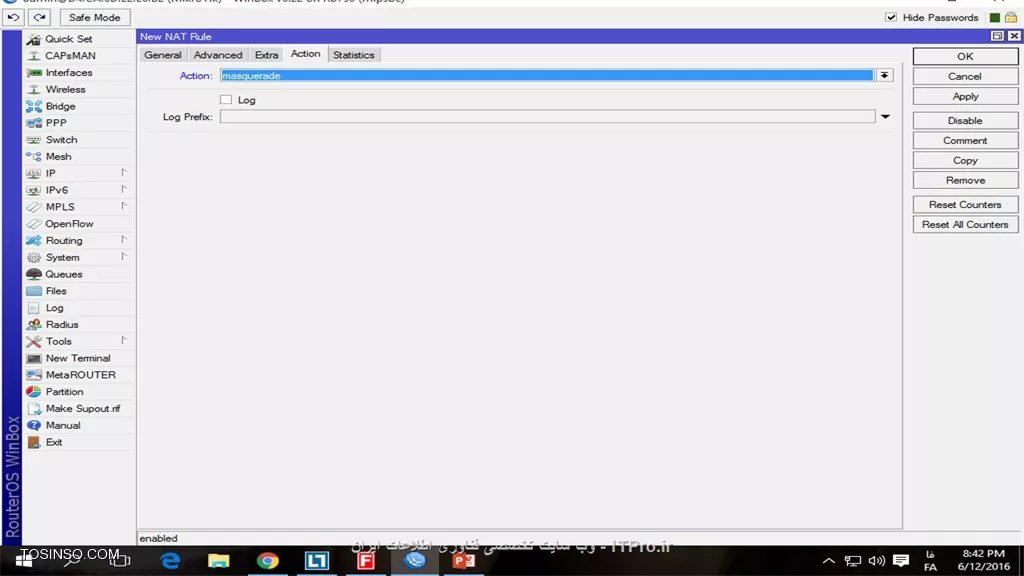Toggle the Hide Passwords checkbox

coord(891,18)
